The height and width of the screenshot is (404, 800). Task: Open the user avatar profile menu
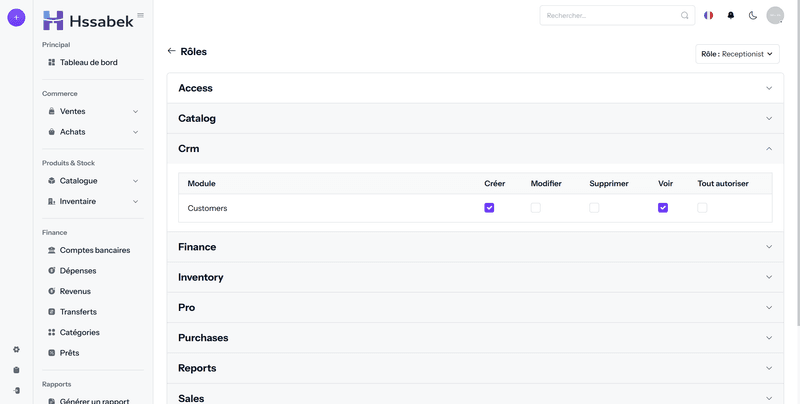[775, 16]
